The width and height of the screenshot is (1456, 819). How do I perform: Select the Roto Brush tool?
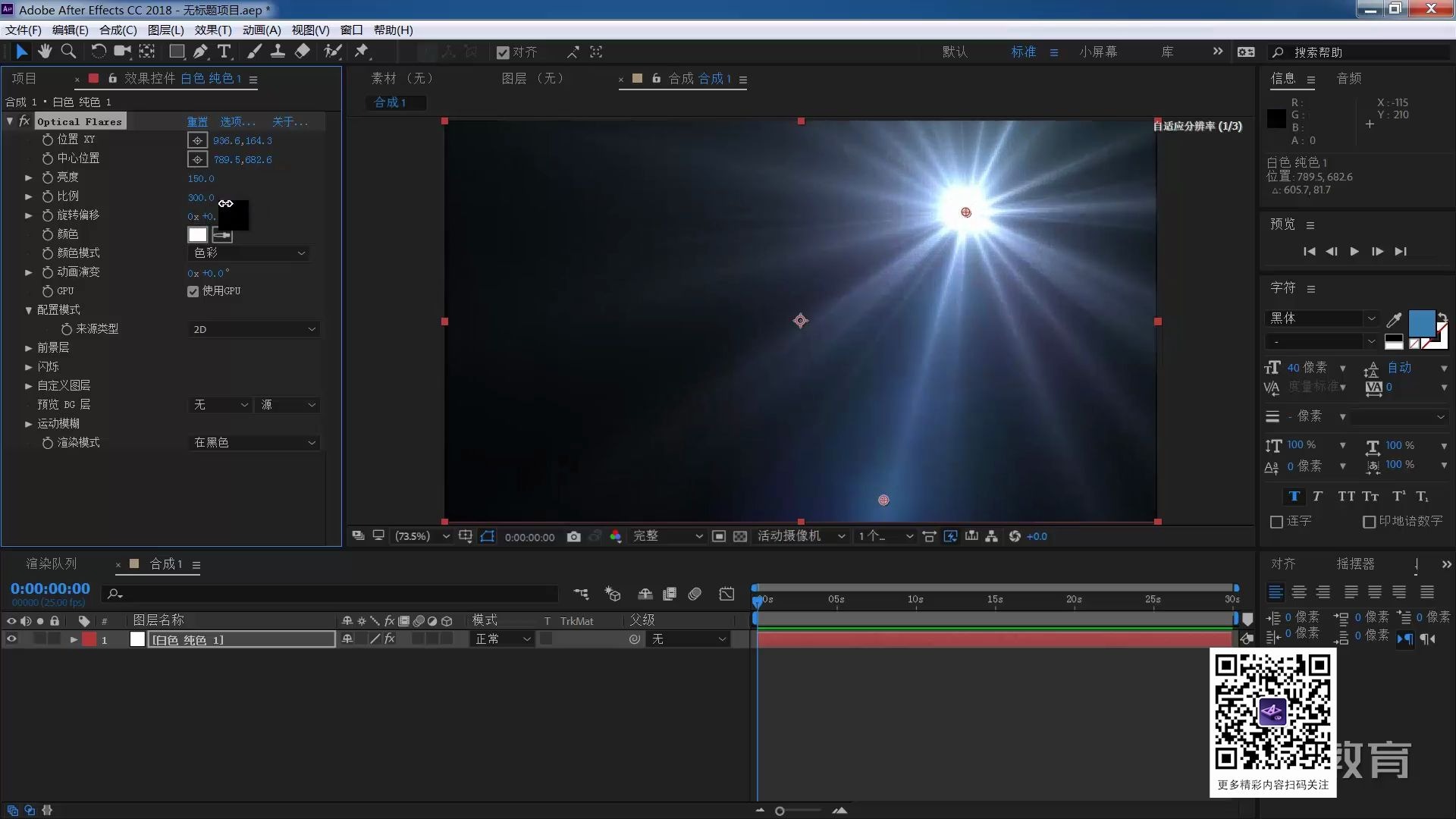pos(332,52)
